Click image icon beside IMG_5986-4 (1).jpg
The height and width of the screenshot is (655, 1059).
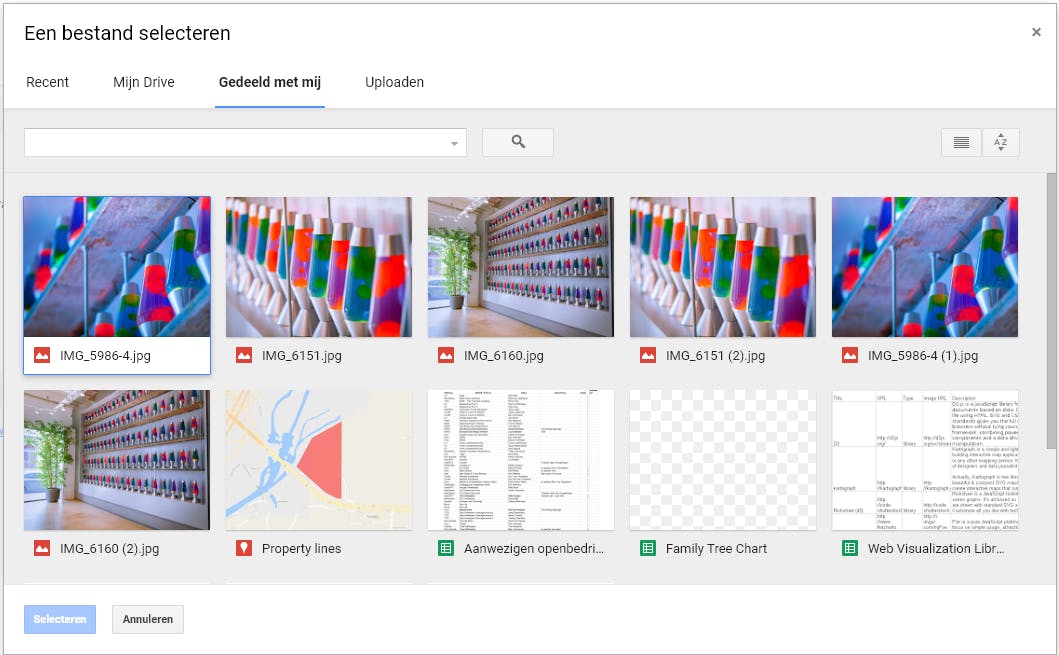[x=850, y=355]
